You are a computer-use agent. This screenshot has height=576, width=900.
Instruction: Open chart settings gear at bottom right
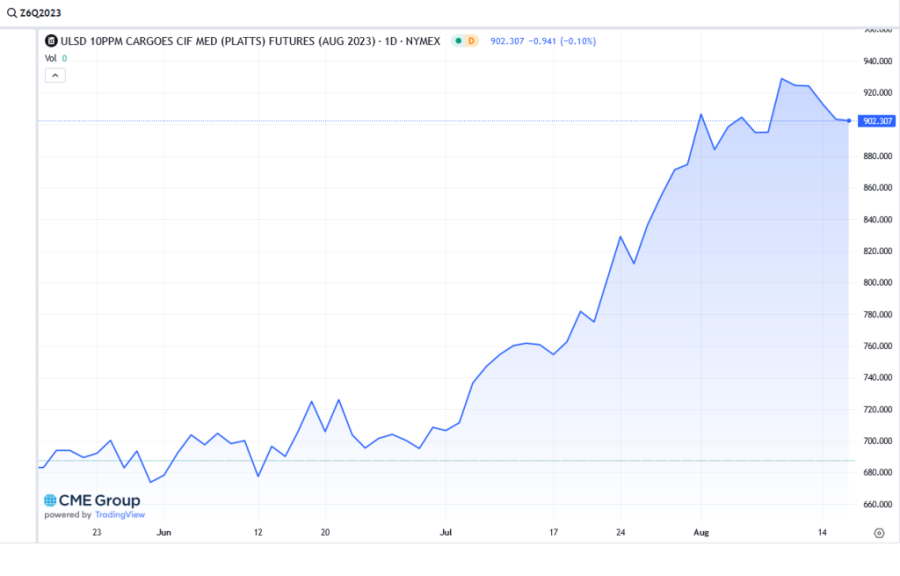click(x=879, y=533)
